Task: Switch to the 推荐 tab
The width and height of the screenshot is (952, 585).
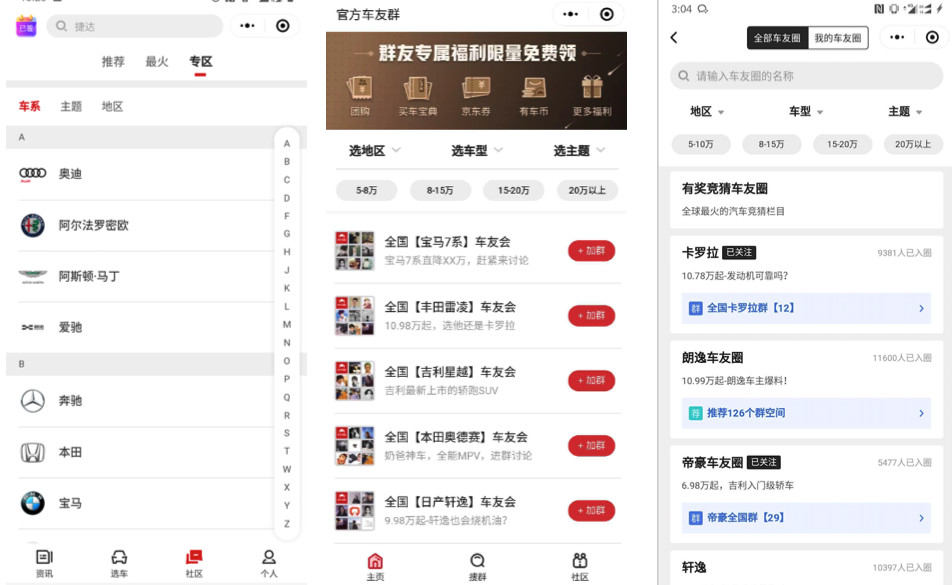Action: click(113, 62)
